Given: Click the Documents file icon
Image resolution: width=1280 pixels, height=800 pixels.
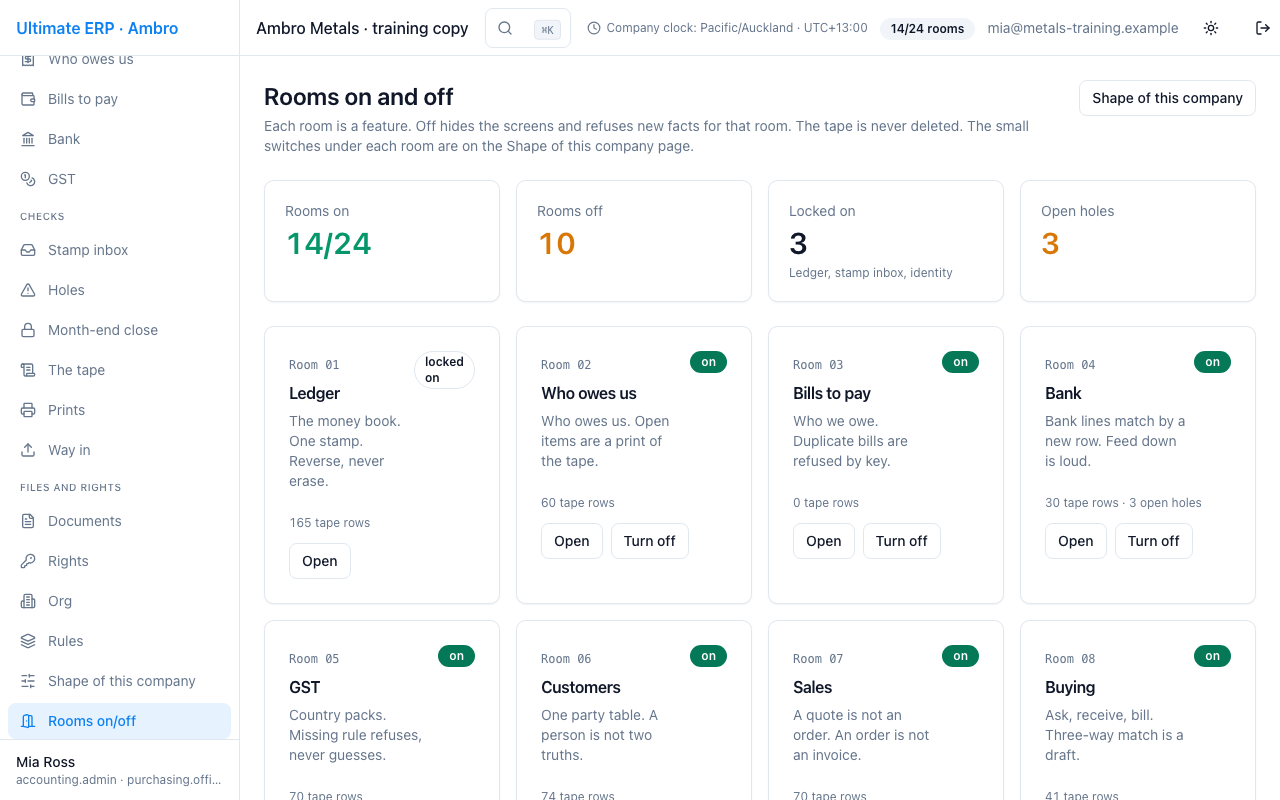Looking at the screenshot, I should tap(28, 521).
